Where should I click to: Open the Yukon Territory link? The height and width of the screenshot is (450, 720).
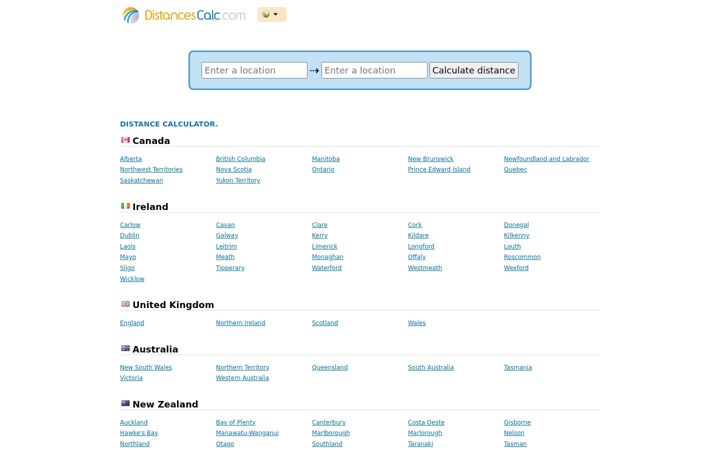[238, 180]
